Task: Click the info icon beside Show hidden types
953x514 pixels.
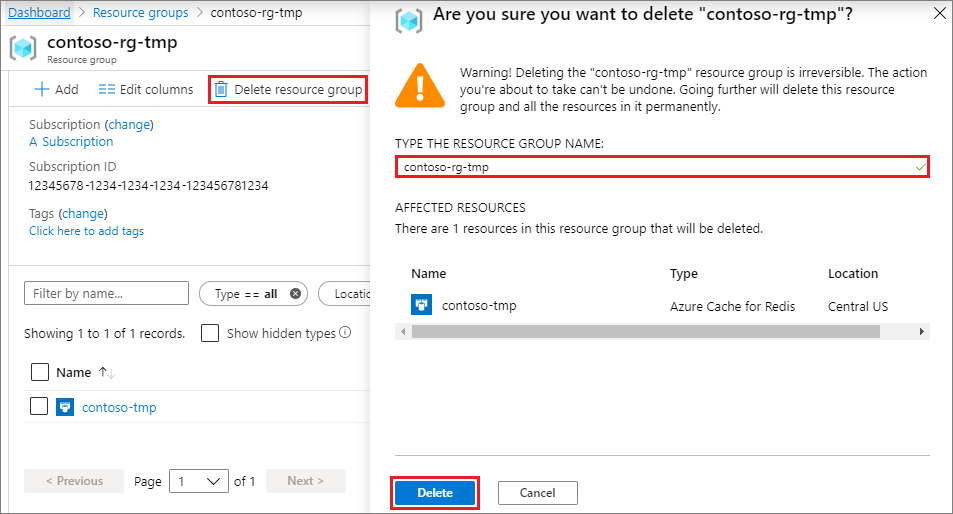Action: pos(345,332)
